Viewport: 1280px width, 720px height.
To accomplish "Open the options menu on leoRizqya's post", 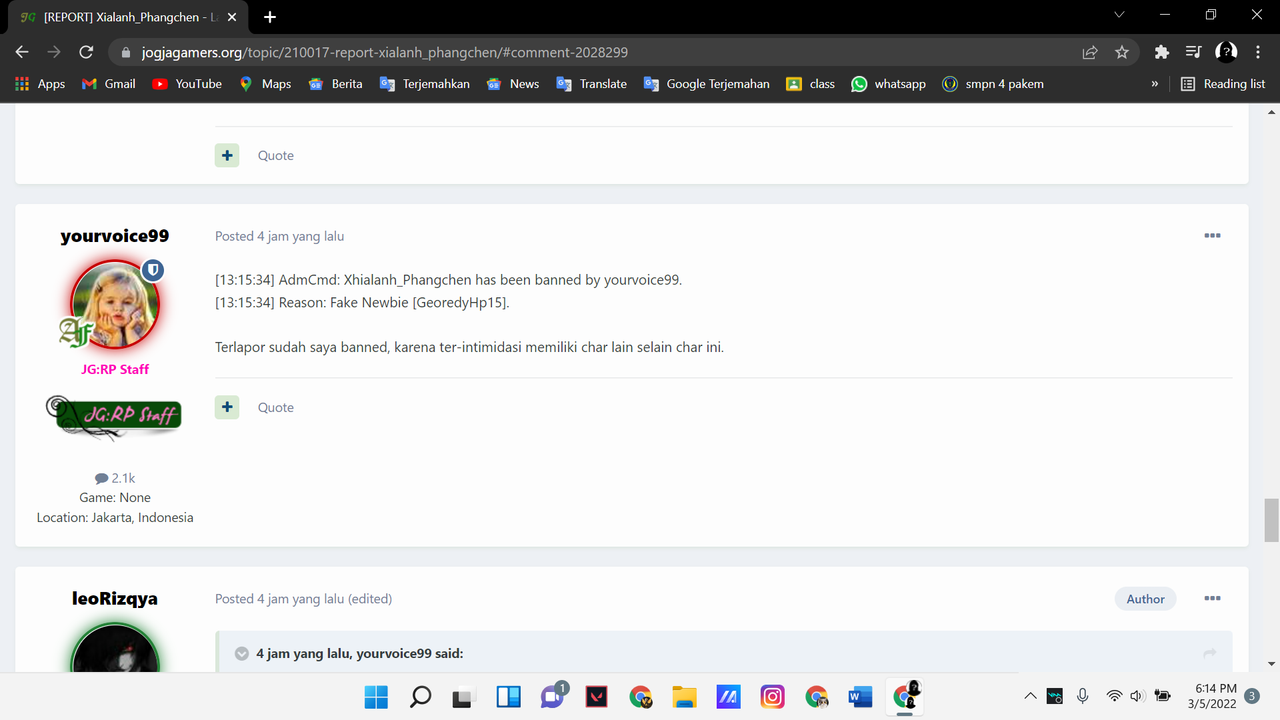I will (x=1212, y=599).
